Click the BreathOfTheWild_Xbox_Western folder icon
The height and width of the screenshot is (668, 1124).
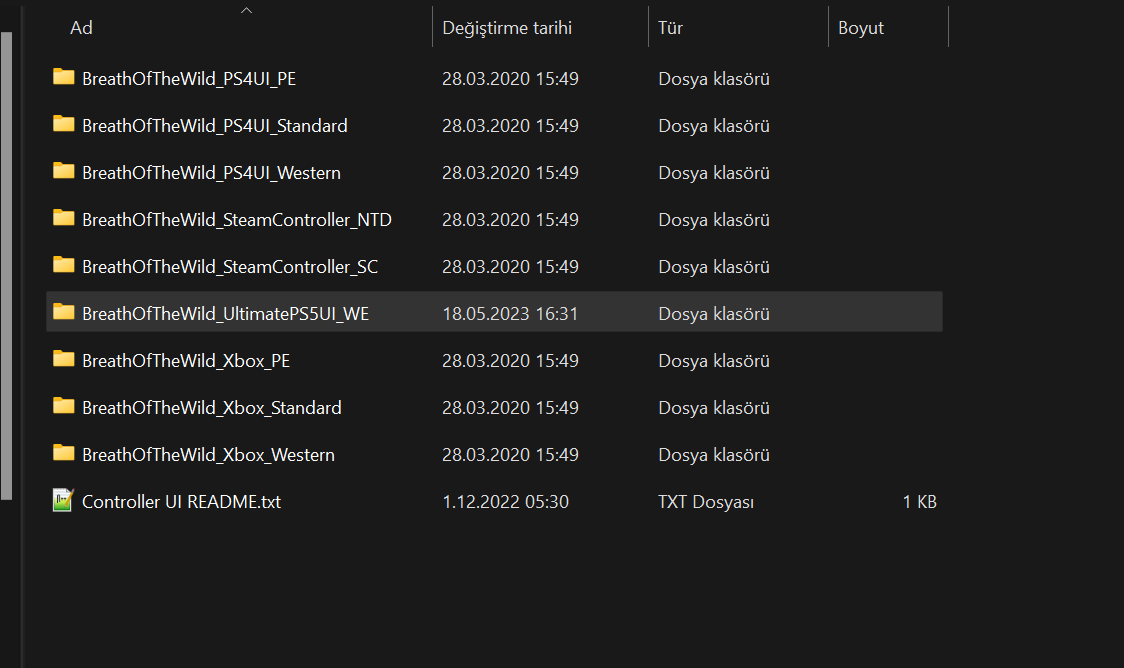tap(64, 453)
